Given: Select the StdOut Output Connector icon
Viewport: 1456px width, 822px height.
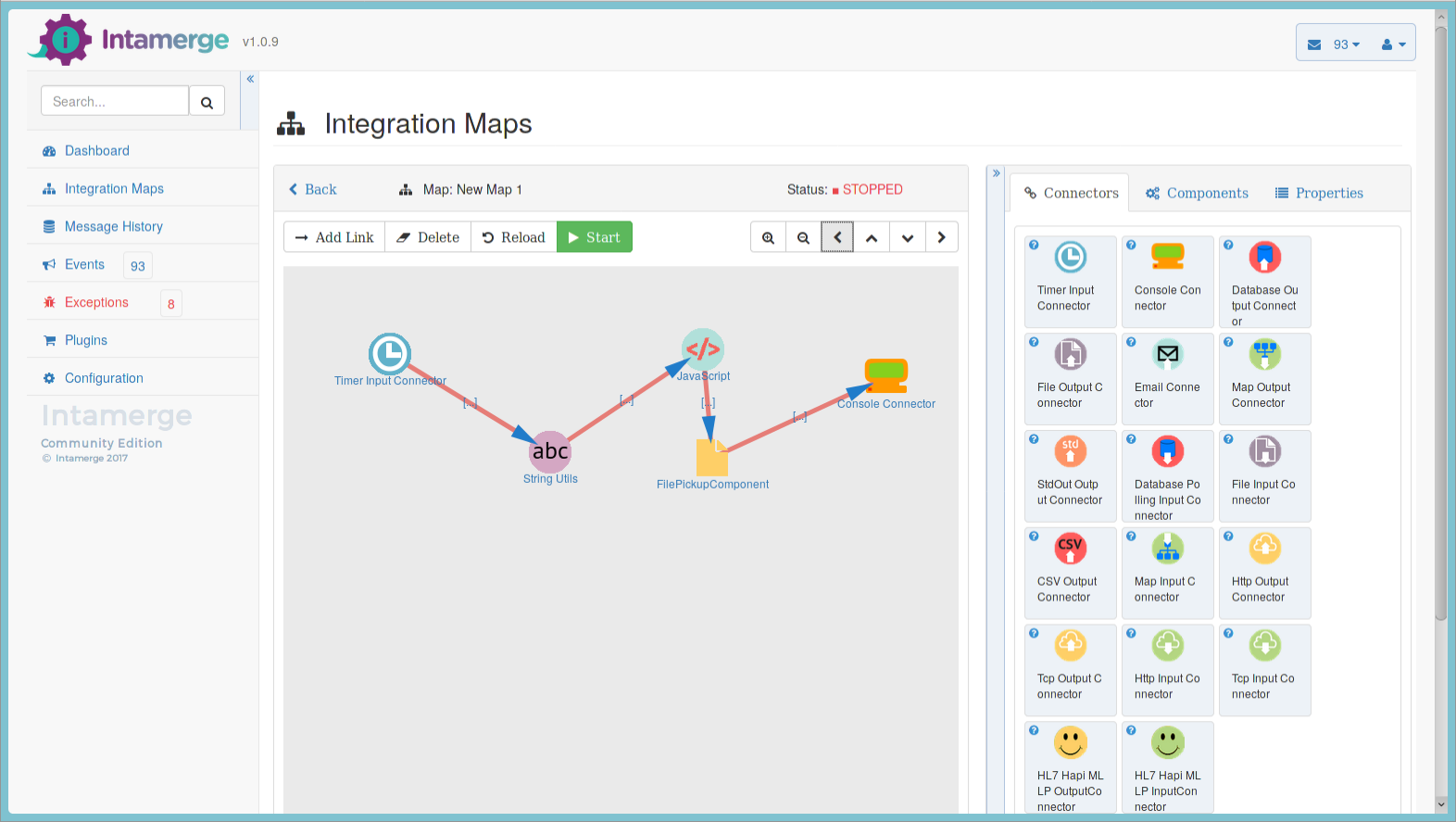Looking at the screenshot, I should click(1071, 451).
